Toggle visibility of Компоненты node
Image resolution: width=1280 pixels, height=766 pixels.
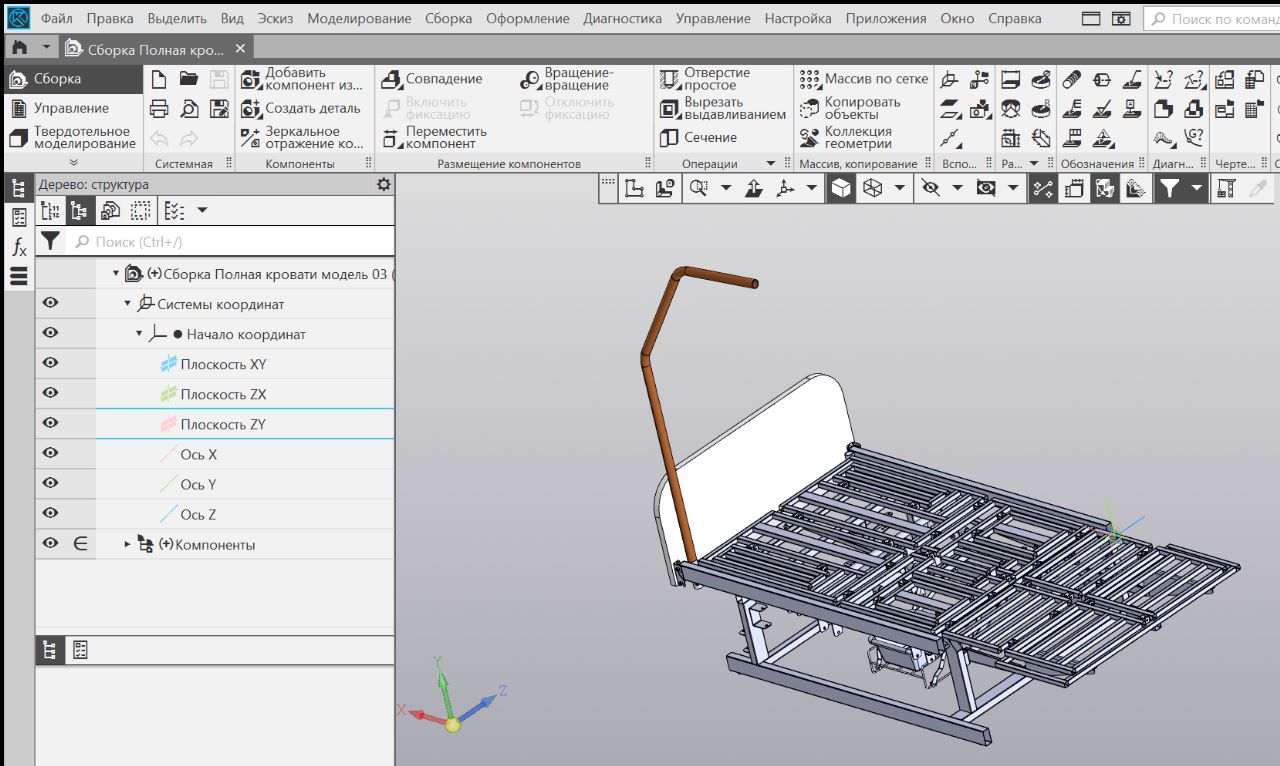click(50, 544)
